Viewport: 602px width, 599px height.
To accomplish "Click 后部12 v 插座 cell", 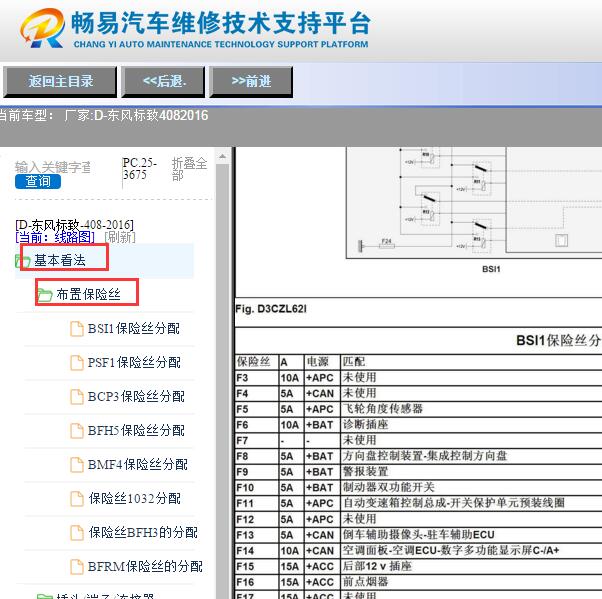I will click(377, 566).
